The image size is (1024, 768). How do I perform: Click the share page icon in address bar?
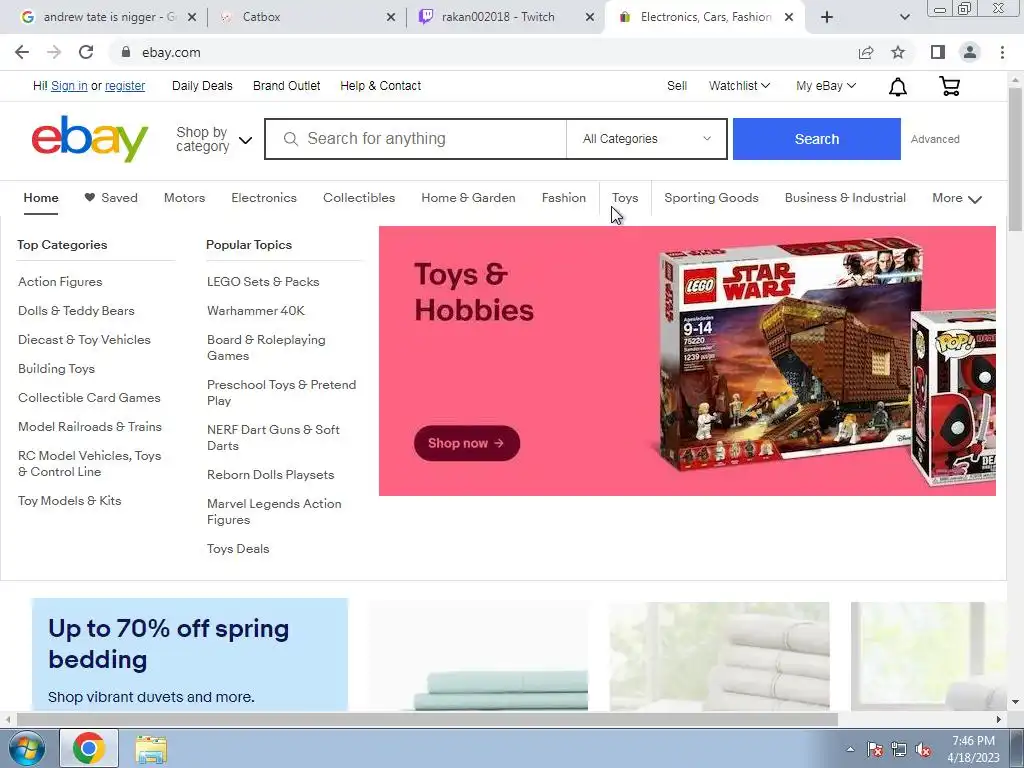coord(866,52)
